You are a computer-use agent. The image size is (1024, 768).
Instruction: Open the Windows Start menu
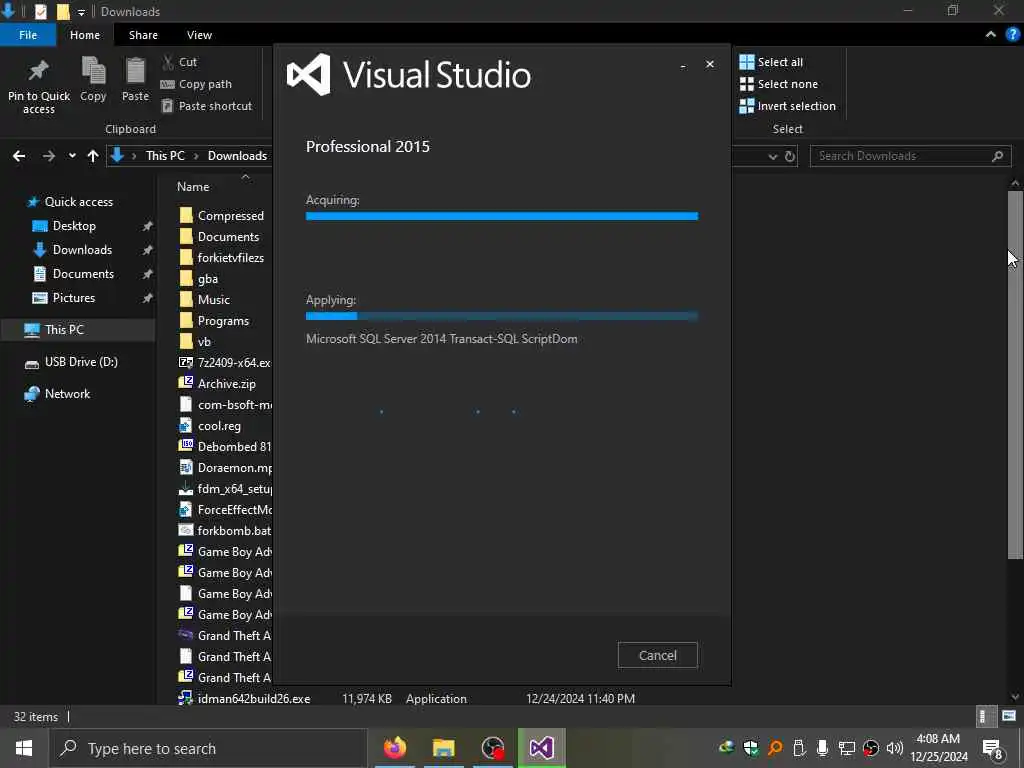pyautogui.click(x=24, y=748)
